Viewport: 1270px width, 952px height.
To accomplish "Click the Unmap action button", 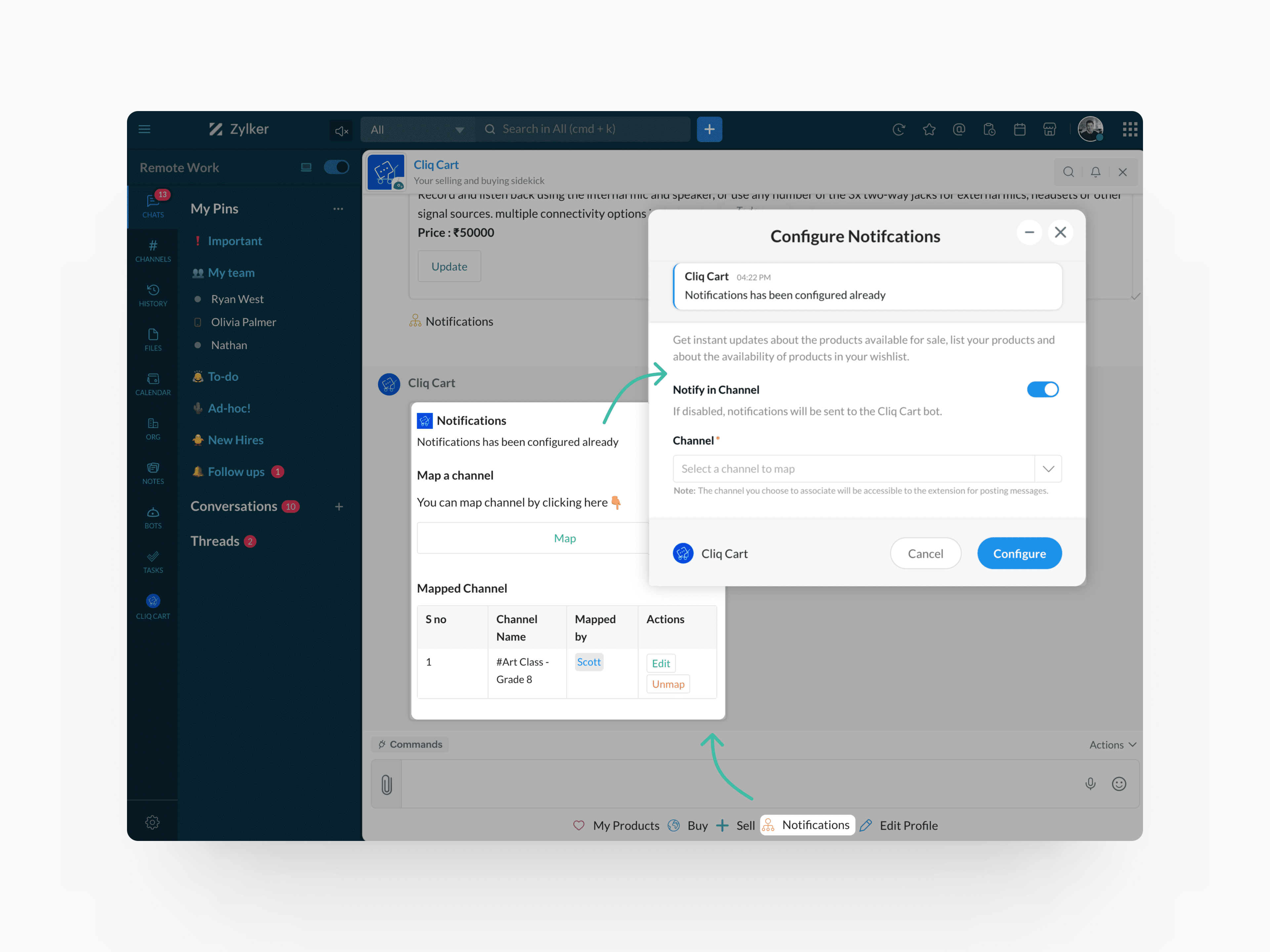I will point(668,684).
